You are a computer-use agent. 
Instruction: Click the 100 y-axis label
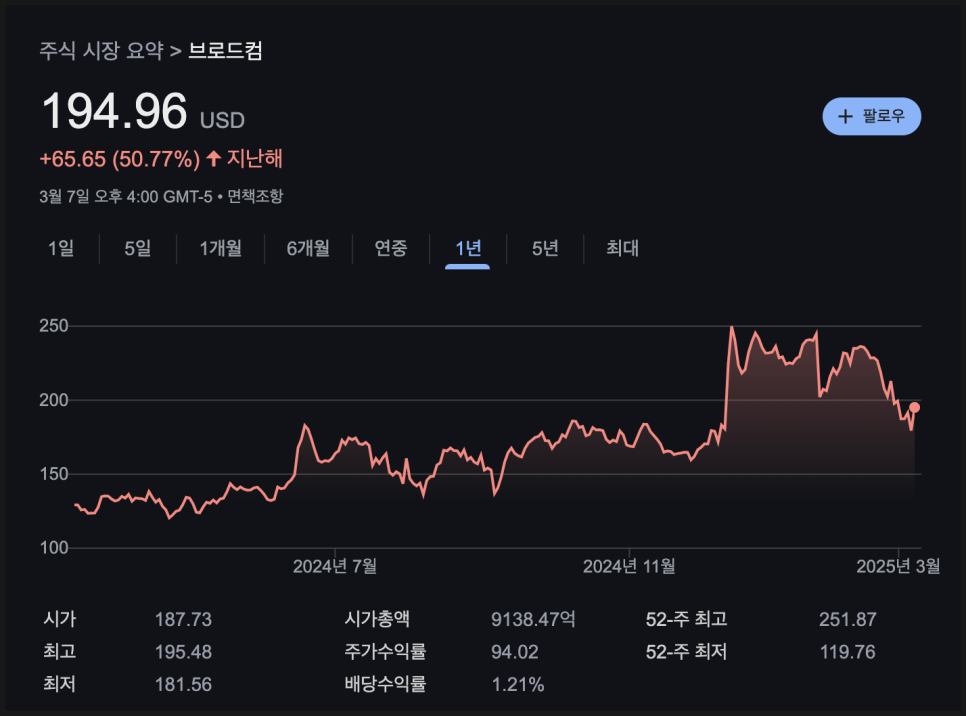click(x=54, y=548)
